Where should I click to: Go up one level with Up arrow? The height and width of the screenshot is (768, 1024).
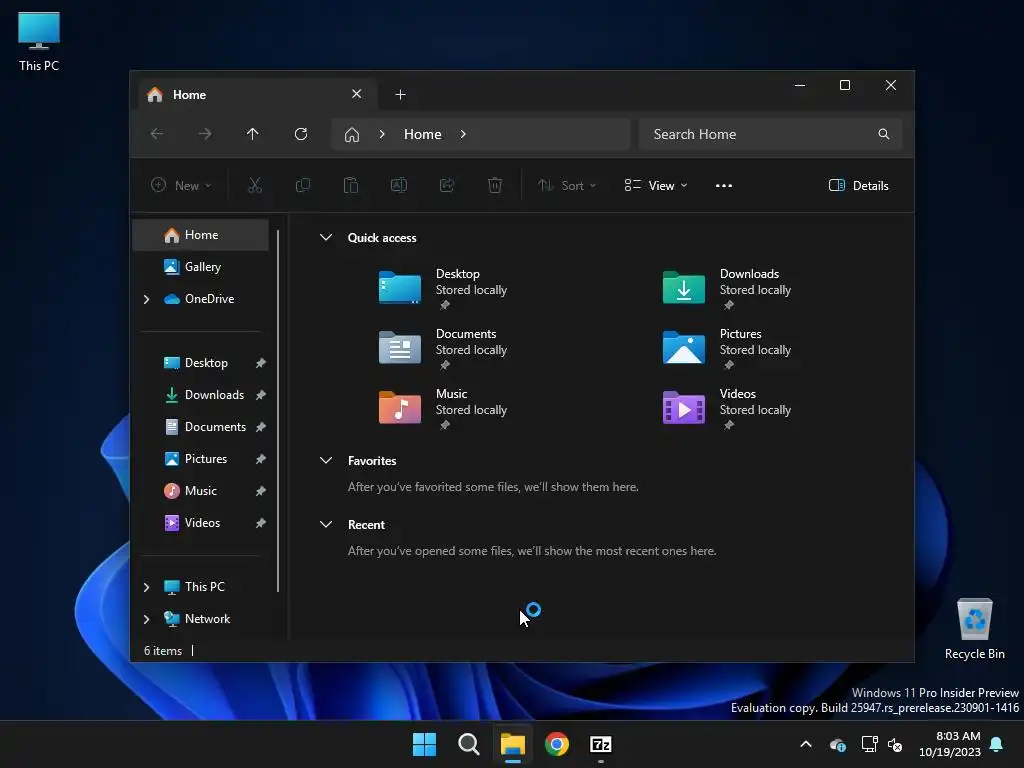coord(253,134)
